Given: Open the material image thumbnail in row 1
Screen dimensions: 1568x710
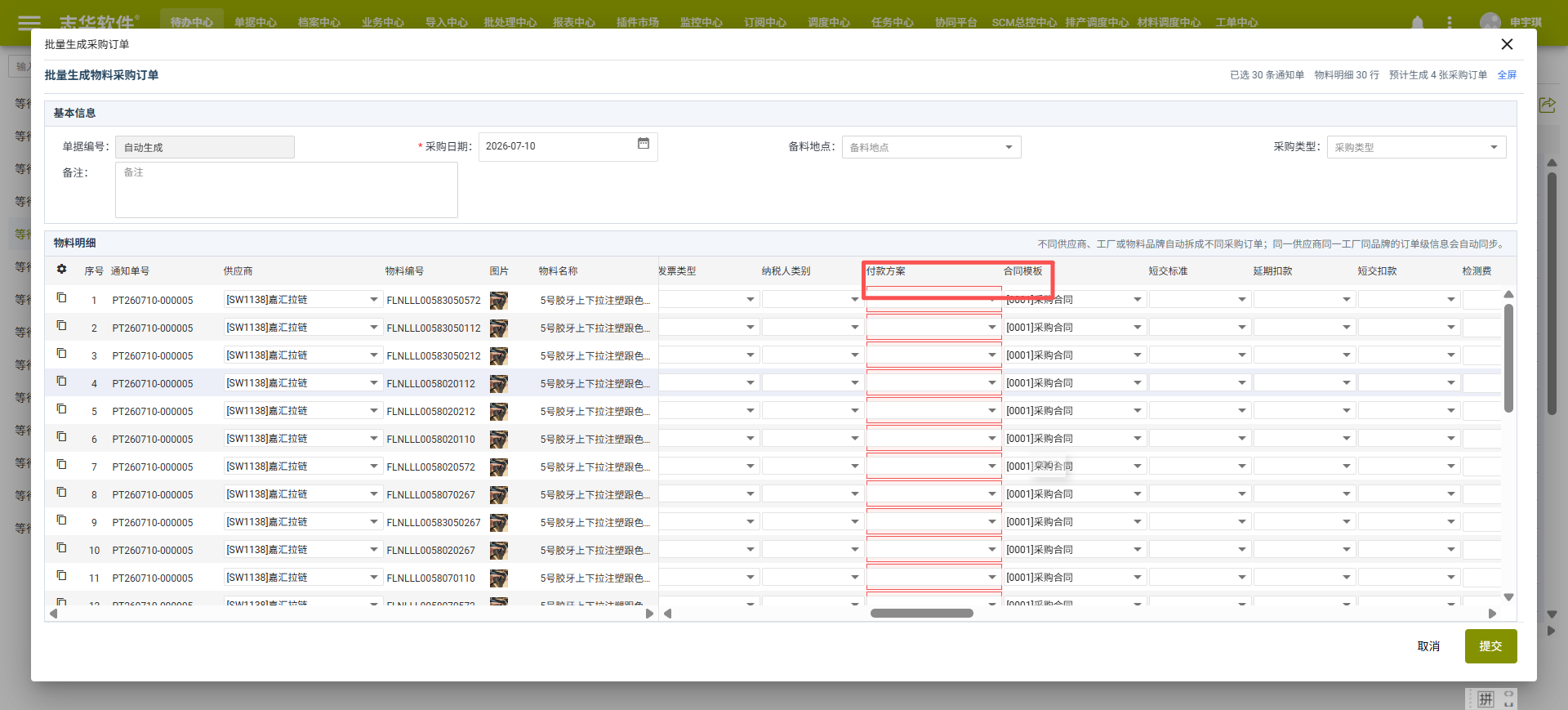Looking at the screenshot, I should click(x=499, y=301).
